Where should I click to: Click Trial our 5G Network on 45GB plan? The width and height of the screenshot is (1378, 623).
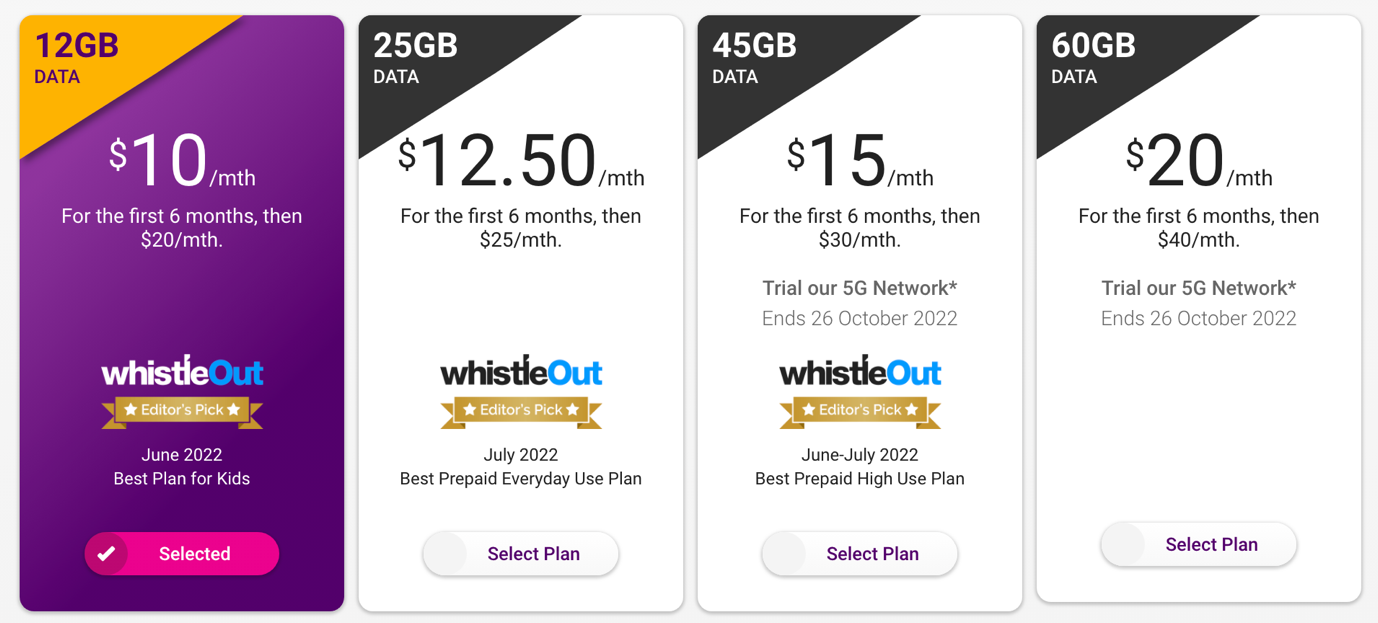pyautogui.click(x=860, y=289)
